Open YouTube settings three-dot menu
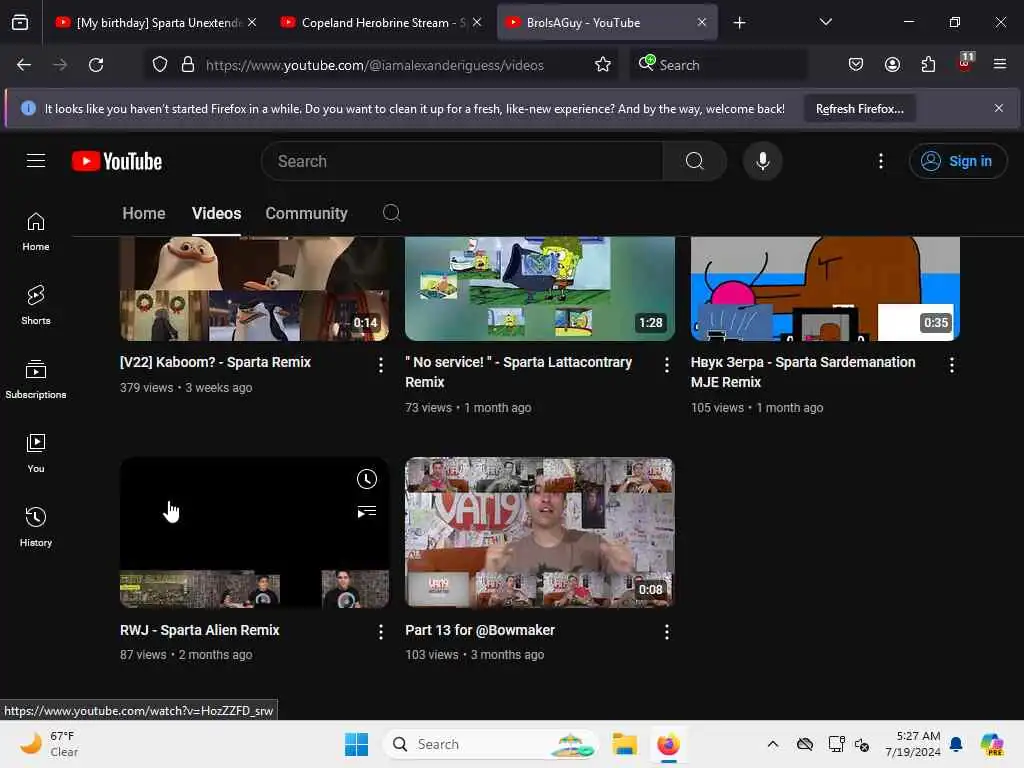 [880, 161]
